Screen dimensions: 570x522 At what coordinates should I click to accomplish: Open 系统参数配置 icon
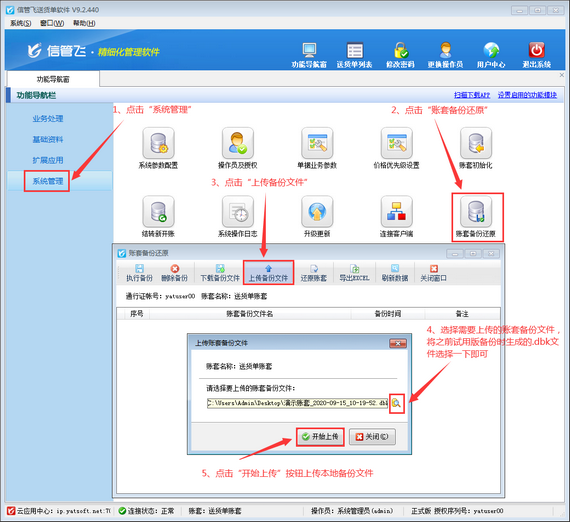pyautogui.click(x=158, y=143)
